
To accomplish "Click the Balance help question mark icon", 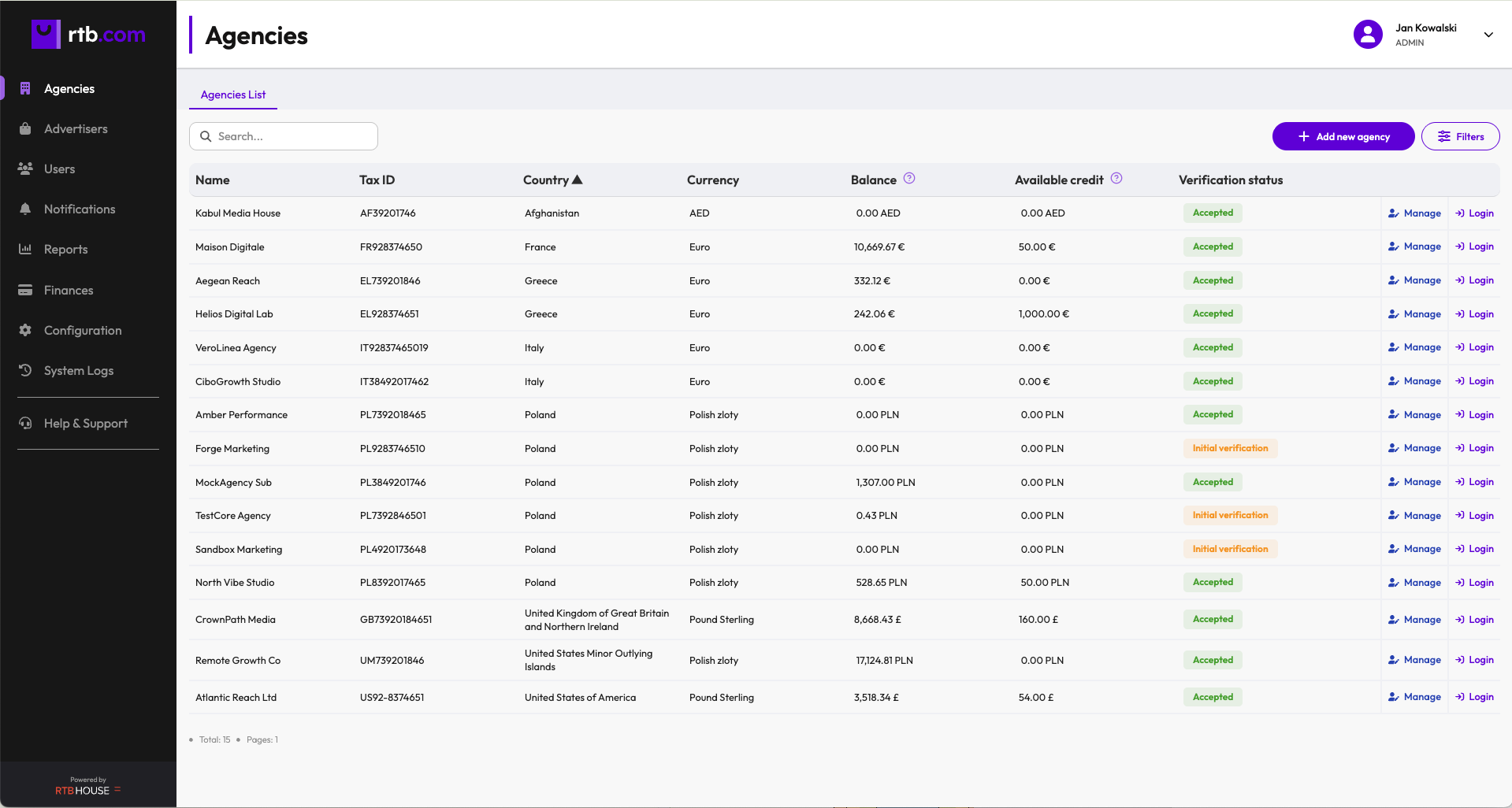I will click(x=909, y=179).
